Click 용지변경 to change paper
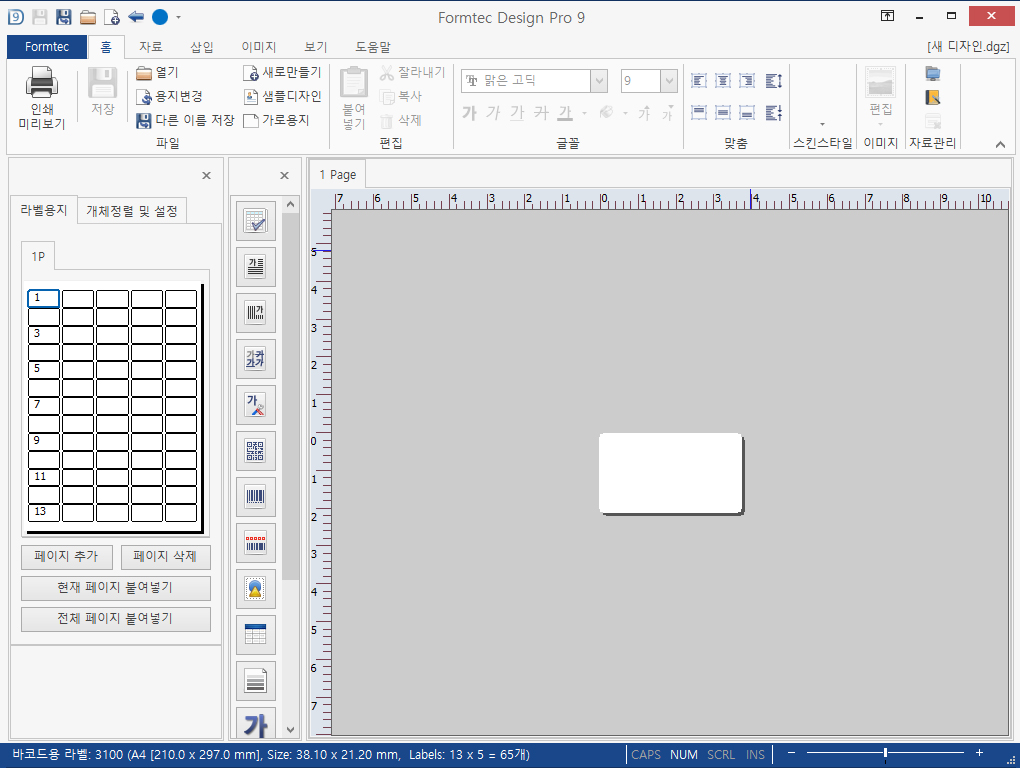The width and height of the screenshot is (1020, 768). [x=169, y=96]
